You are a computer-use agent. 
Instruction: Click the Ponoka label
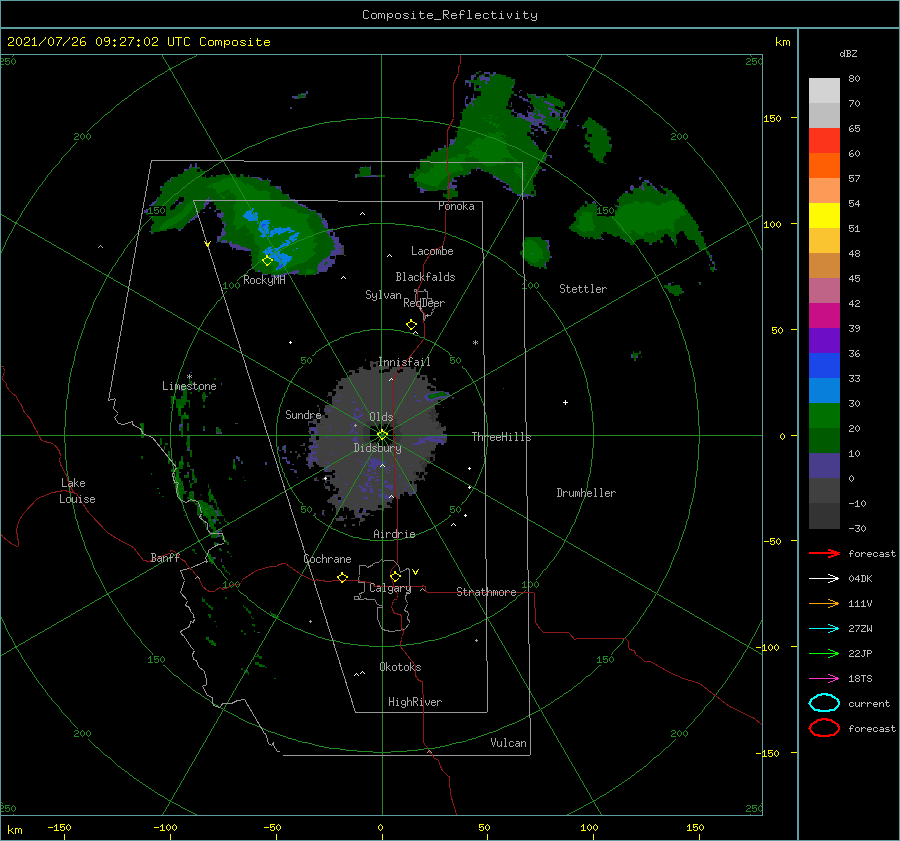[456, 206]
